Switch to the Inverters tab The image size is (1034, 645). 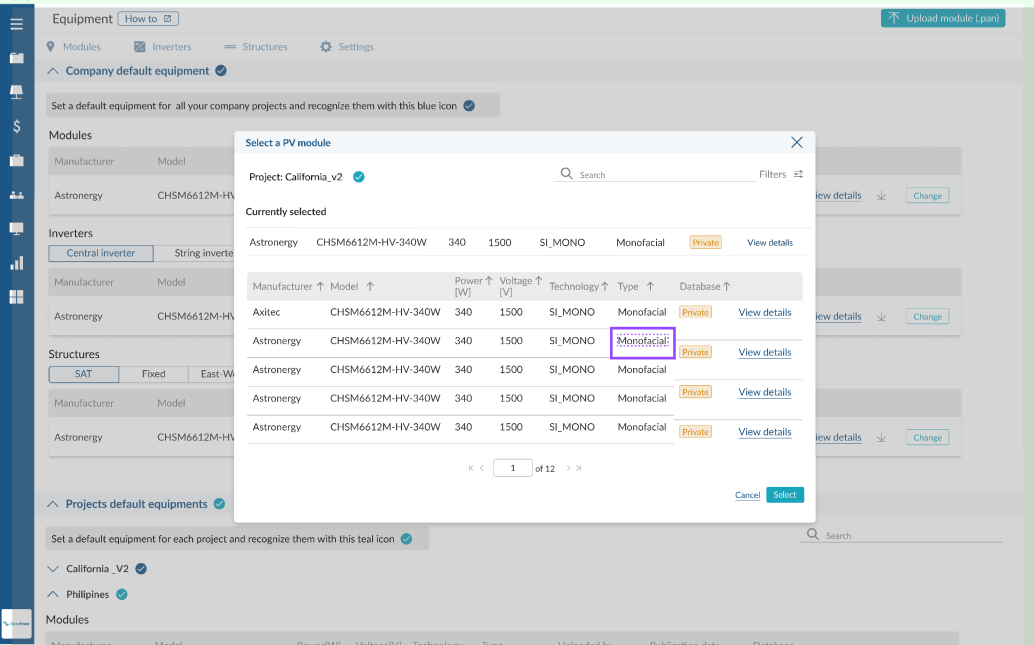(x=162, y=47)
